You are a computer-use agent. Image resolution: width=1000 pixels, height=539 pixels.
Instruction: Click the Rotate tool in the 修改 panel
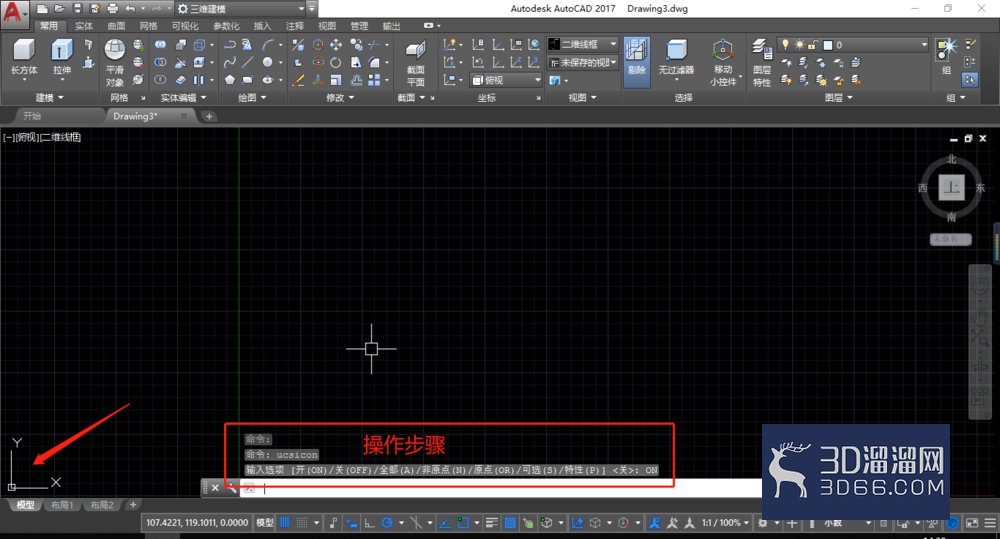click(336, 62)
